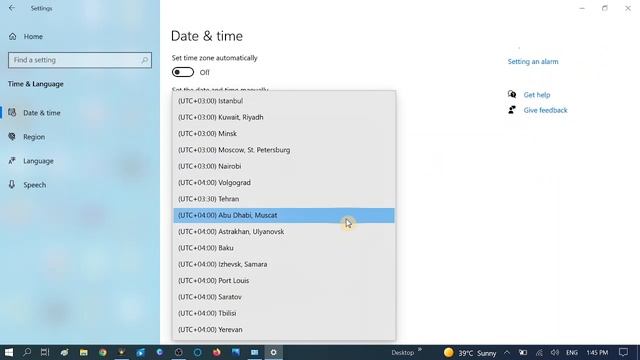The image size is (640, 360).
Task: Select (UTC+04:00) Baku from list
Action: tap(284, 248)
